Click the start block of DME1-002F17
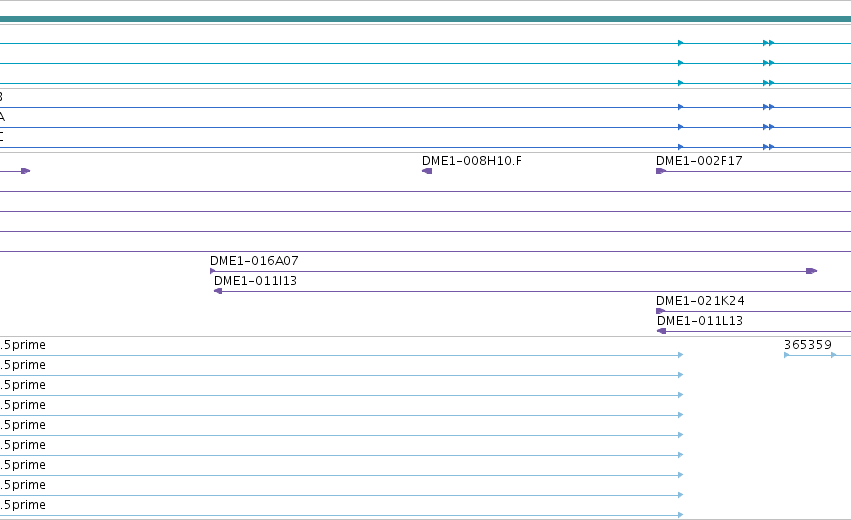The width and height of the screenshot is (851, 520). click(x=661, y=171)
